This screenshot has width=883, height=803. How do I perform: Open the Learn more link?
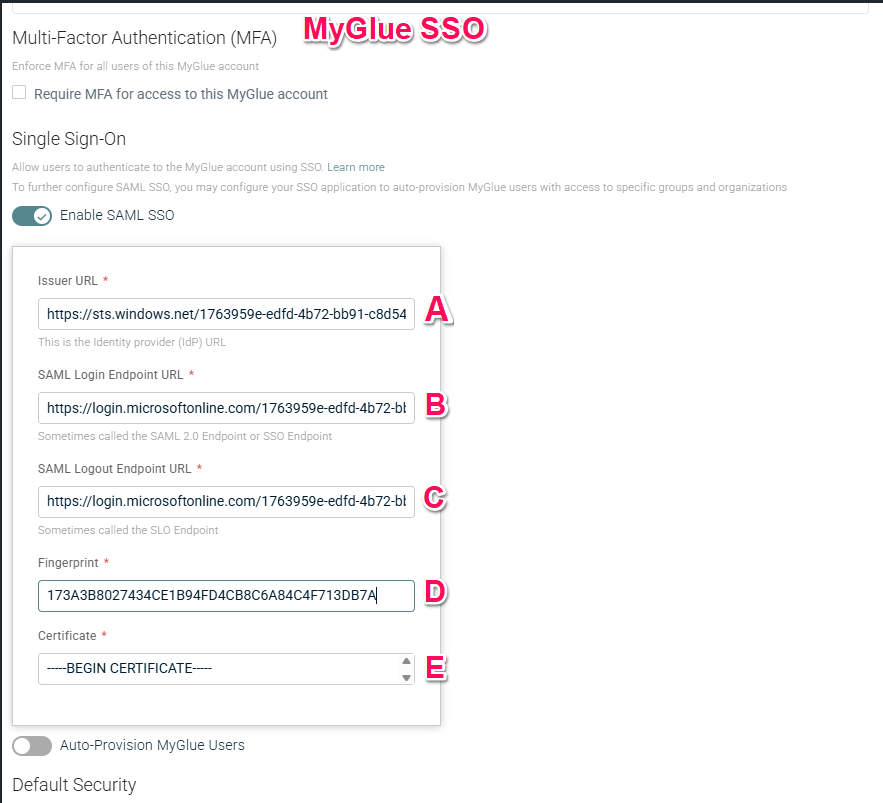[x=355, y=167]
